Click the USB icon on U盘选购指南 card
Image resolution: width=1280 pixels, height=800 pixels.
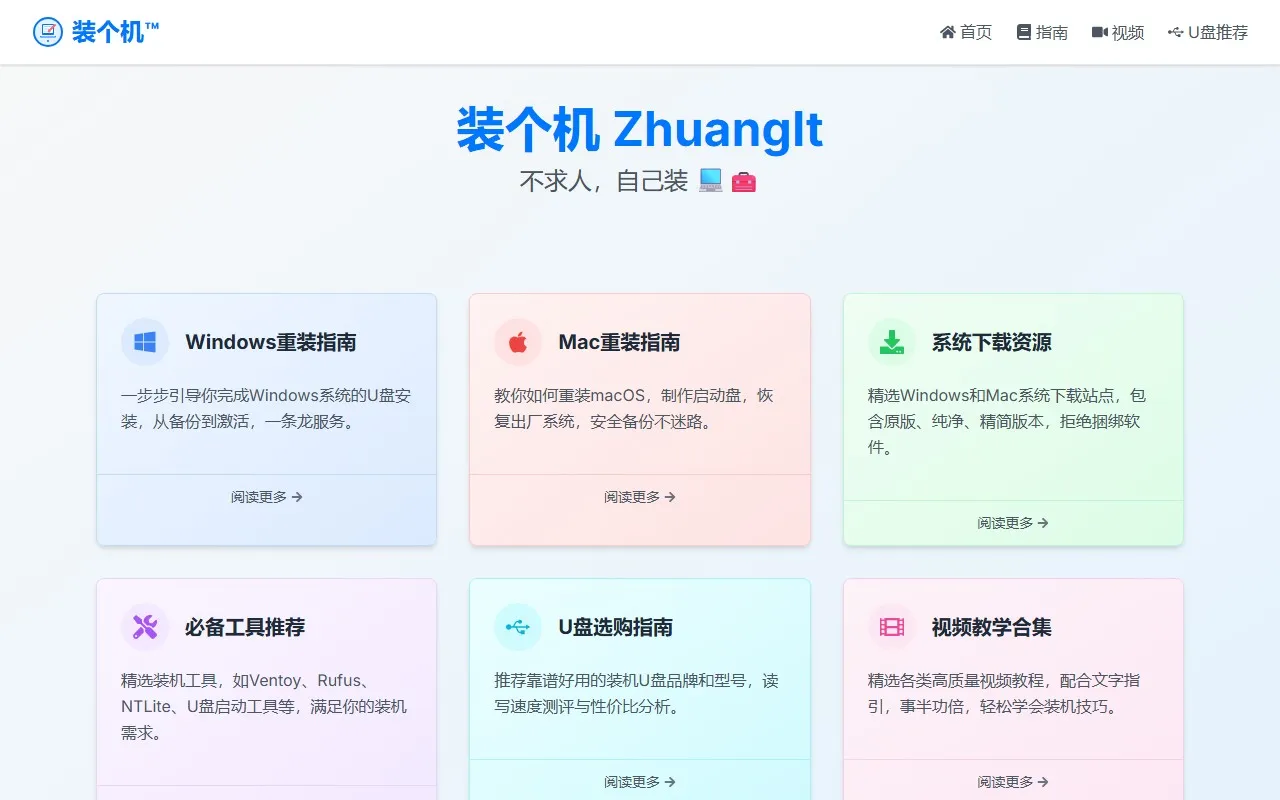point(517,627)
